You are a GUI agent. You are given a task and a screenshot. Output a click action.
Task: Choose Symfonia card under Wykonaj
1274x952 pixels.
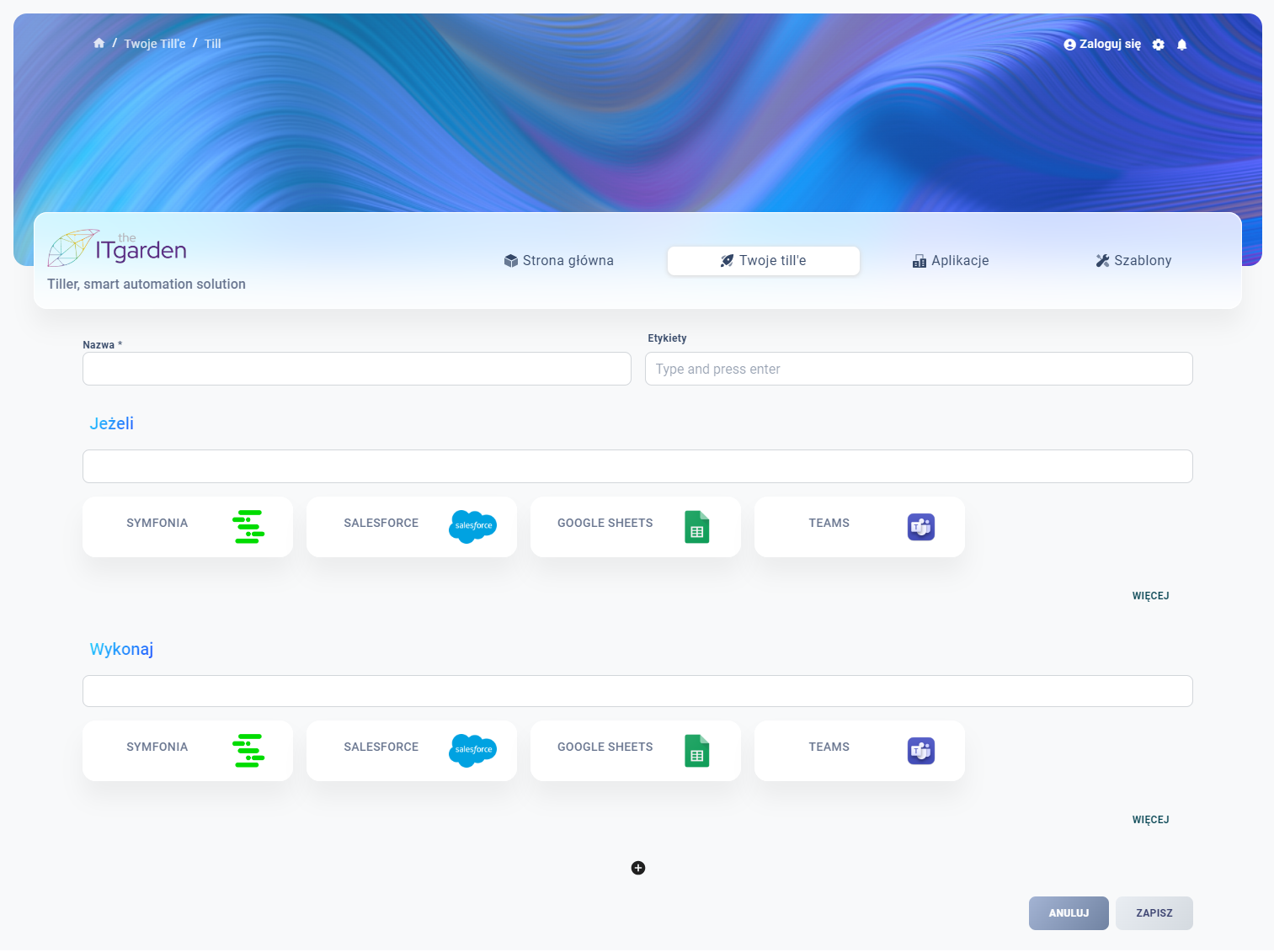[187, 751]
